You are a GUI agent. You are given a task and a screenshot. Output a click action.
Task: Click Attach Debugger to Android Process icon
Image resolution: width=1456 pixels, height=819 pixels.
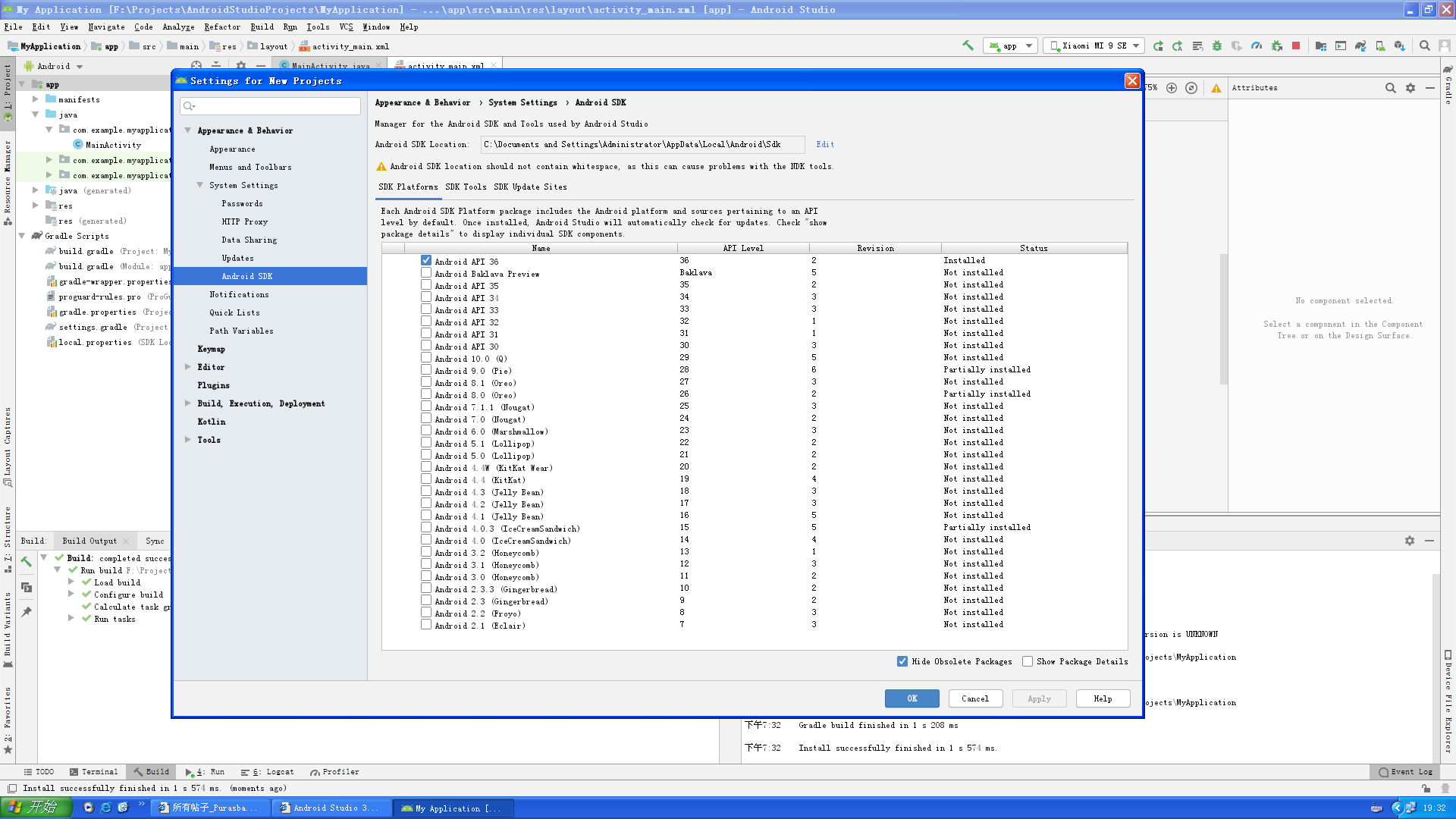pos(1276,45)
